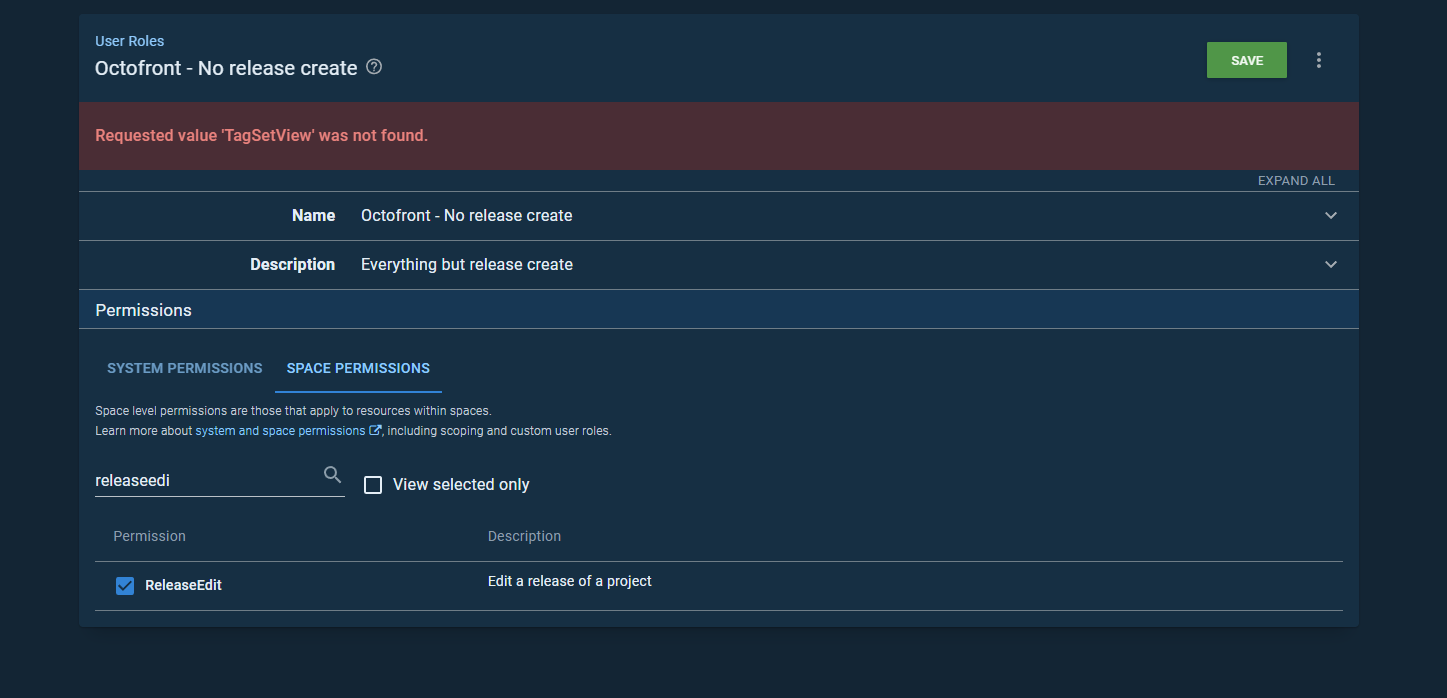Click the Permission column header
The image size is (1447, 698).
(x=149, y=536)
